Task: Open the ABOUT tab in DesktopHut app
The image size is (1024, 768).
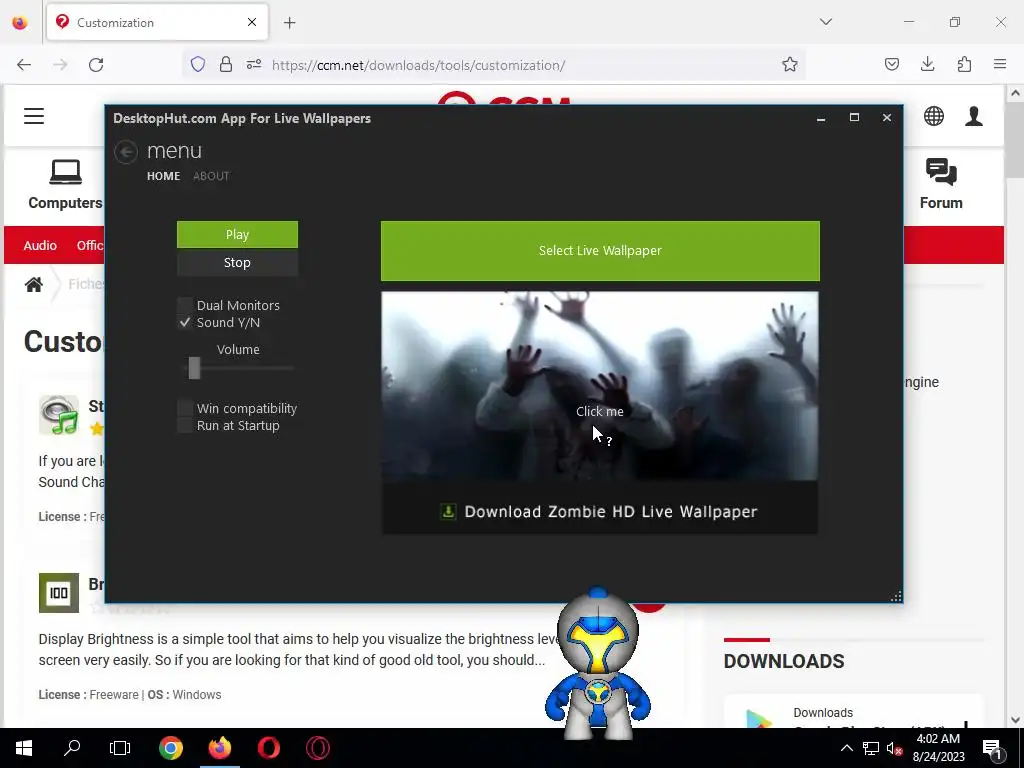Action: [x=211, y=176]
